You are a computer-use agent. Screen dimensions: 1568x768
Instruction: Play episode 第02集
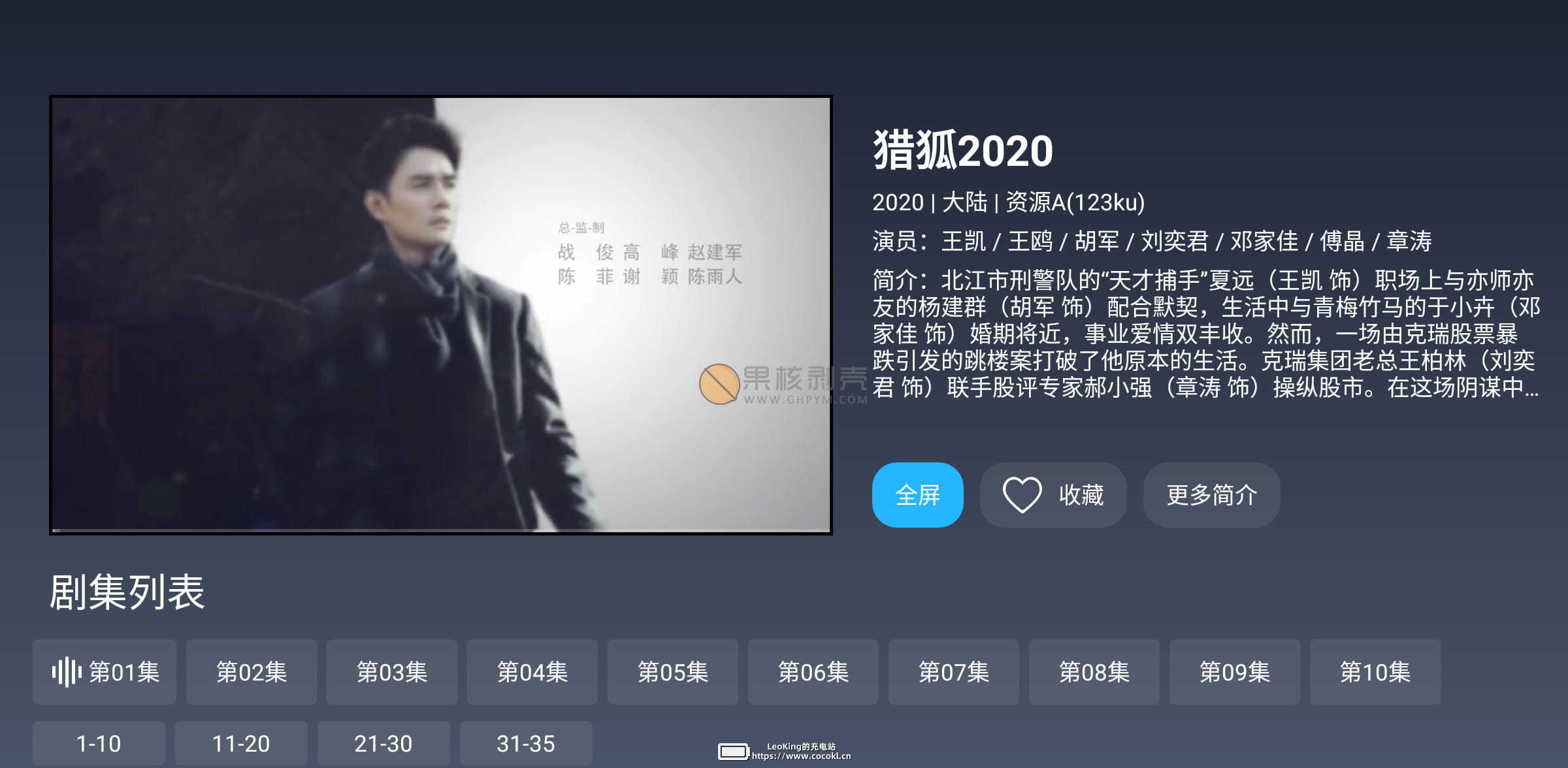(x=252, y=672)
